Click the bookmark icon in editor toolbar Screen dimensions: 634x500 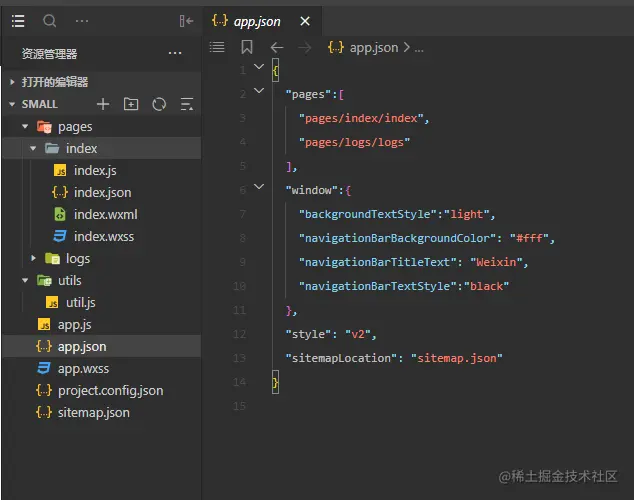(247, 47)
